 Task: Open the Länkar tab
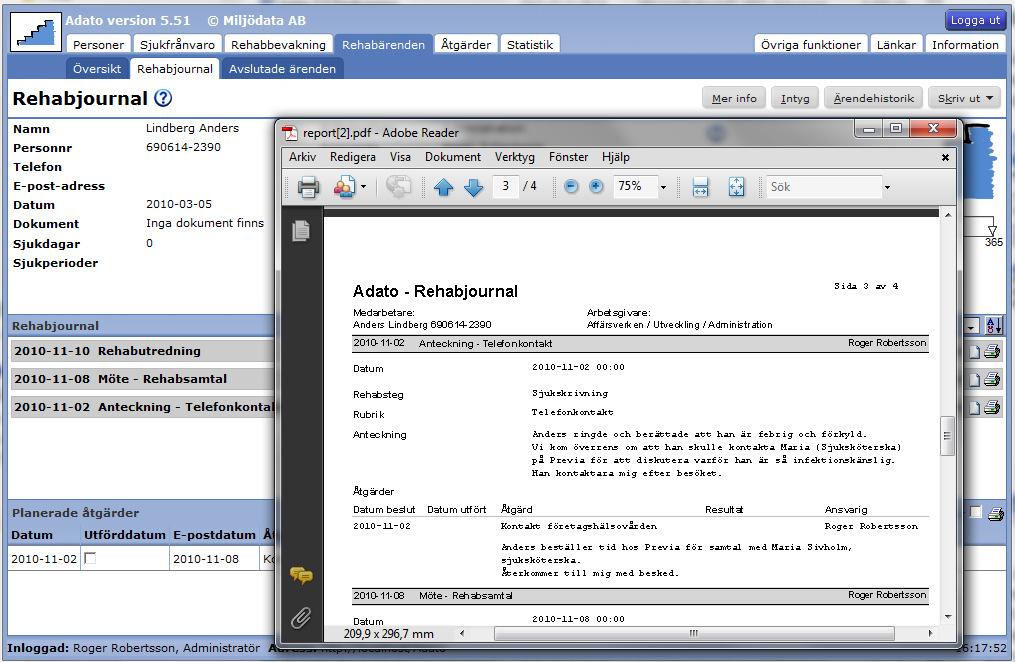896,45
